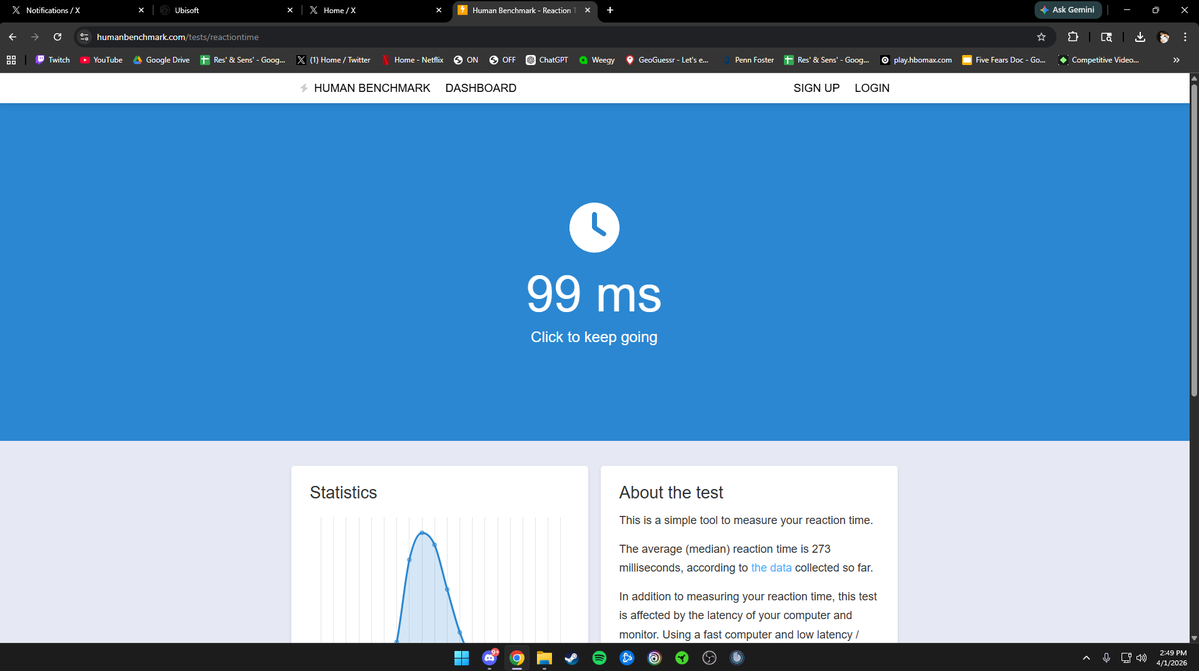The width and height of the screenshot is (1199, 671).
Task: Show hidden system tray icons
Action: click(x=1086, y=658)
